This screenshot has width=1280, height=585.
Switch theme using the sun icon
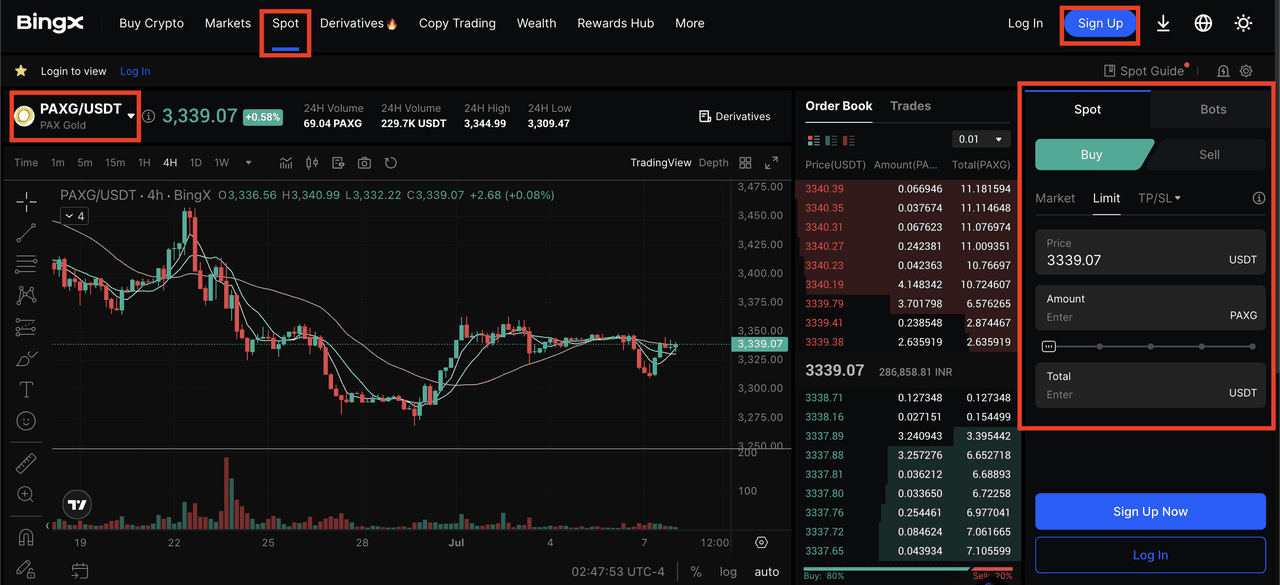1243,23
